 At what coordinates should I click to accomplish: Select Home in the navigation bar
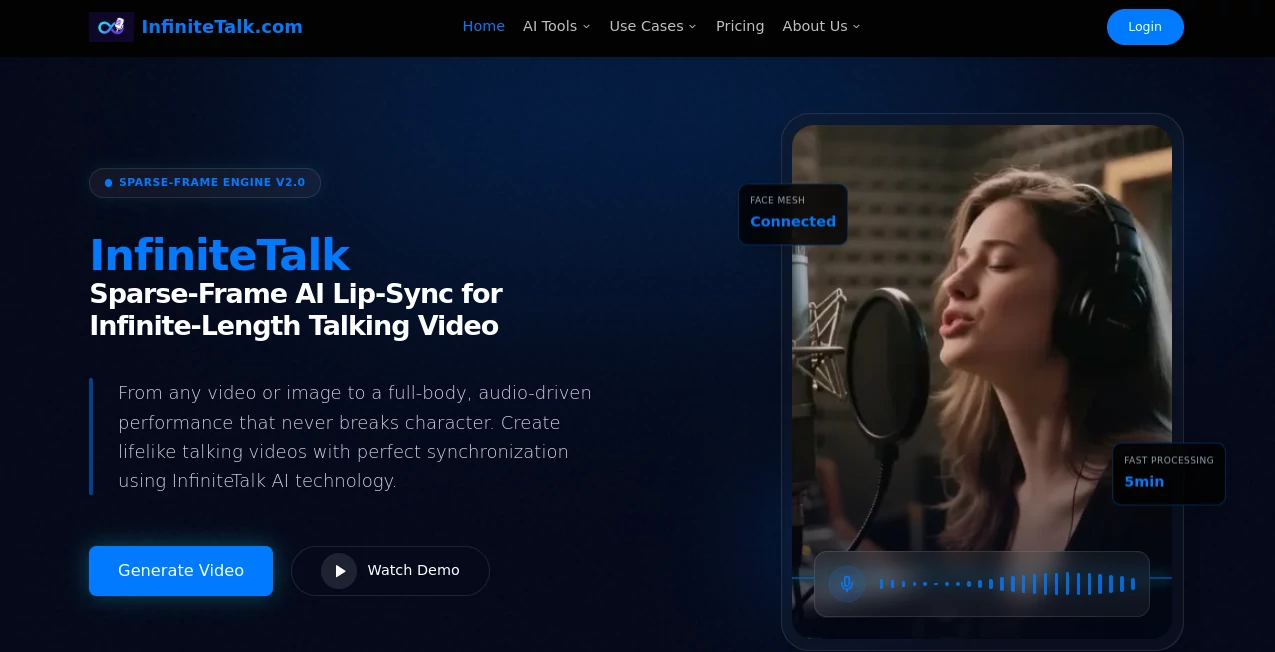tap(483, 26)
